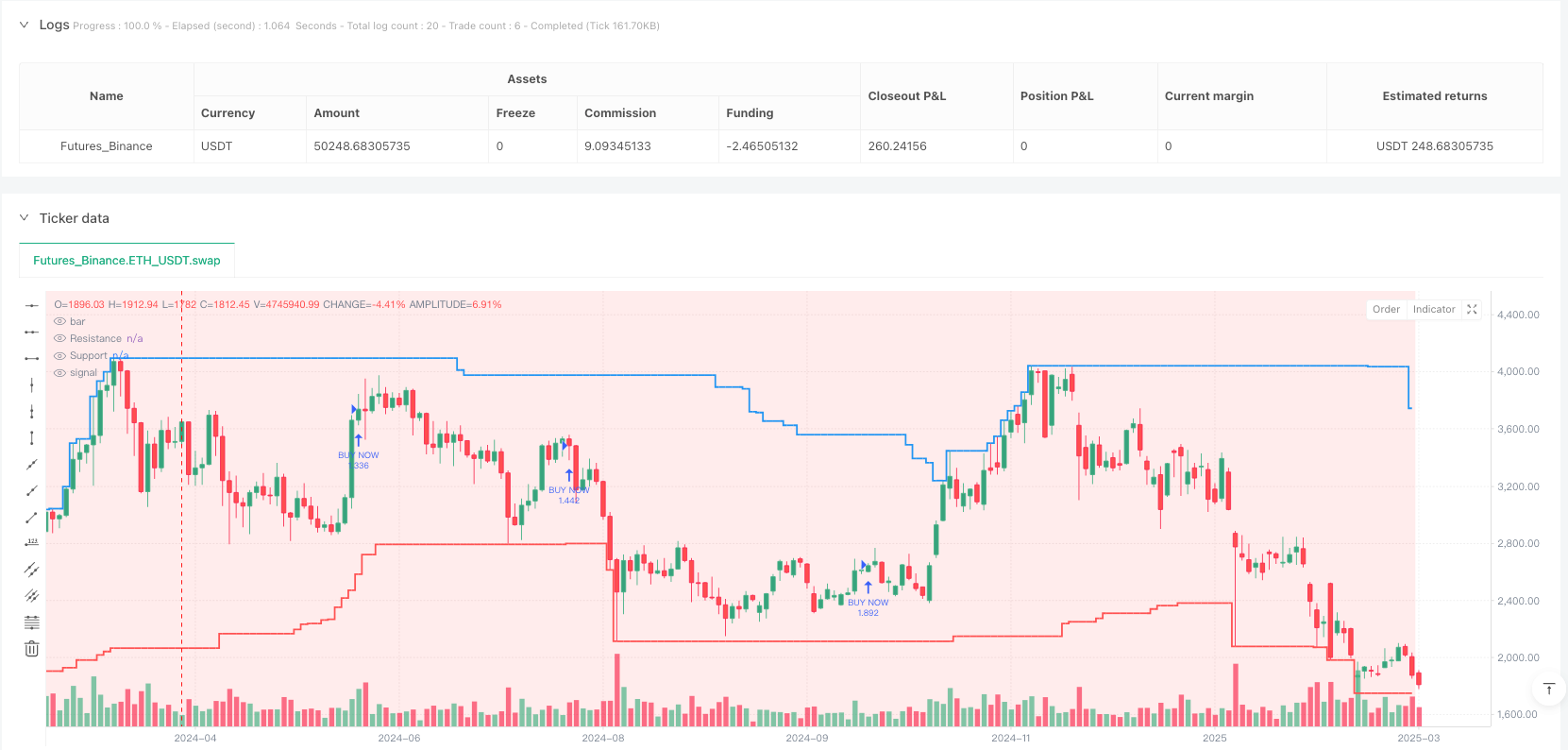Toggle the signal indicator eye icon

[x=59, y=373]
